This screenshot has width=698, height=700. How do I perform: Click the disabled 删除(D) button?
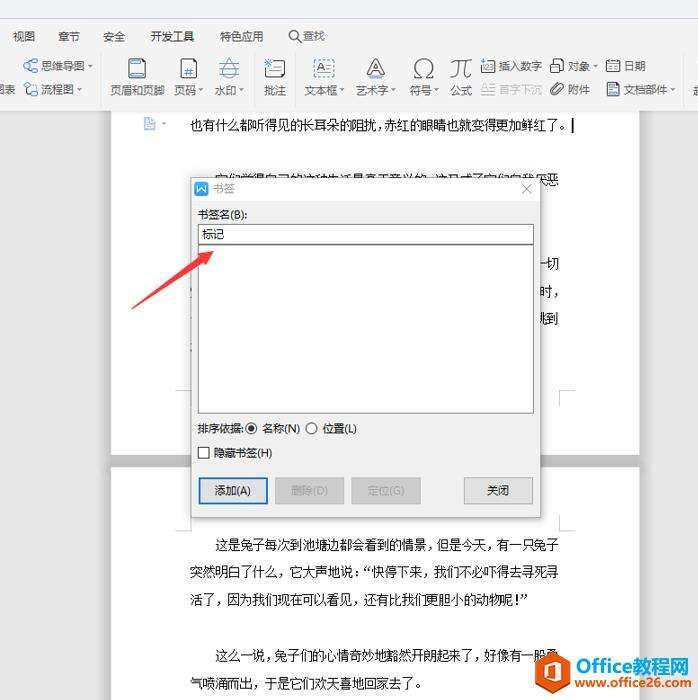click(x=309, y=491)
